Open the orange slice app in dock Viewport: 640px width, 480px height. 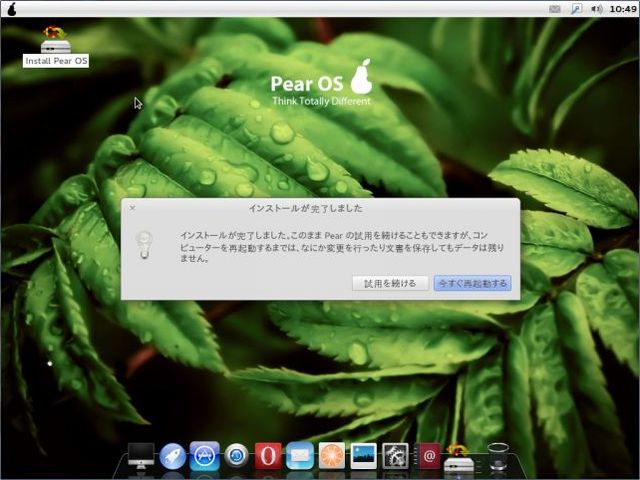click(x=332, y=457)
